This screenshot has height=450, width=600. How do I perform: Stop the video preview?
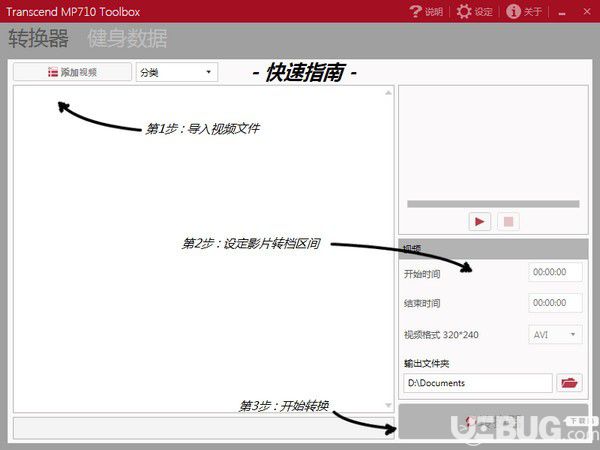508,221
